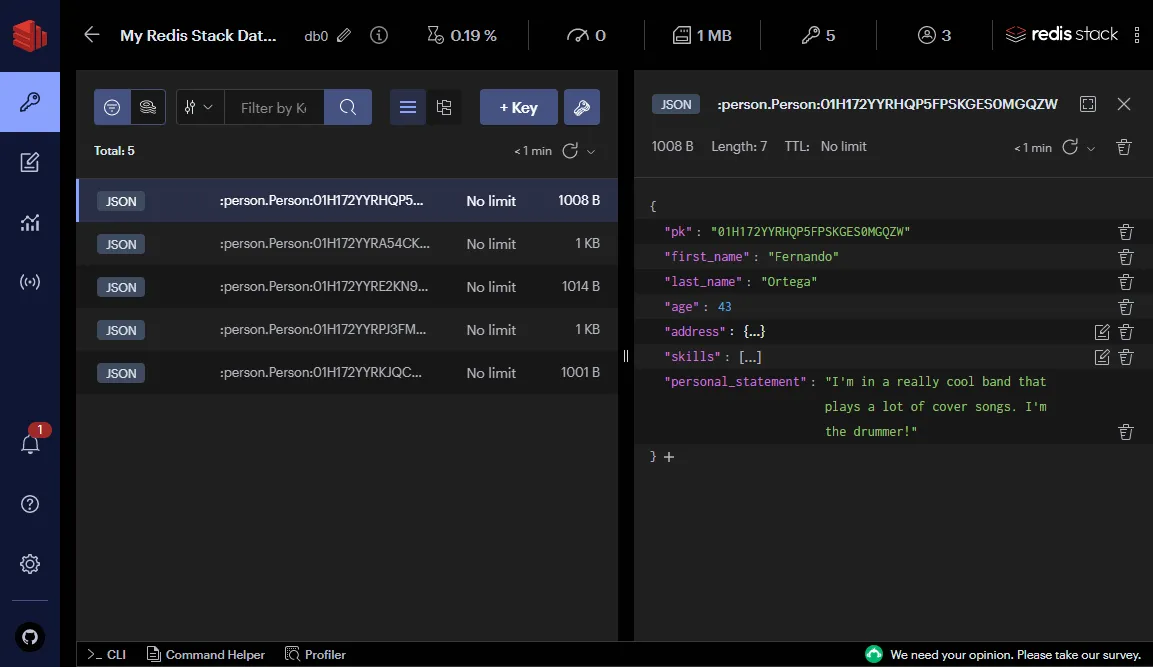Toggle list view for the keys panel

pyautogui.click(x=407, y=107)
